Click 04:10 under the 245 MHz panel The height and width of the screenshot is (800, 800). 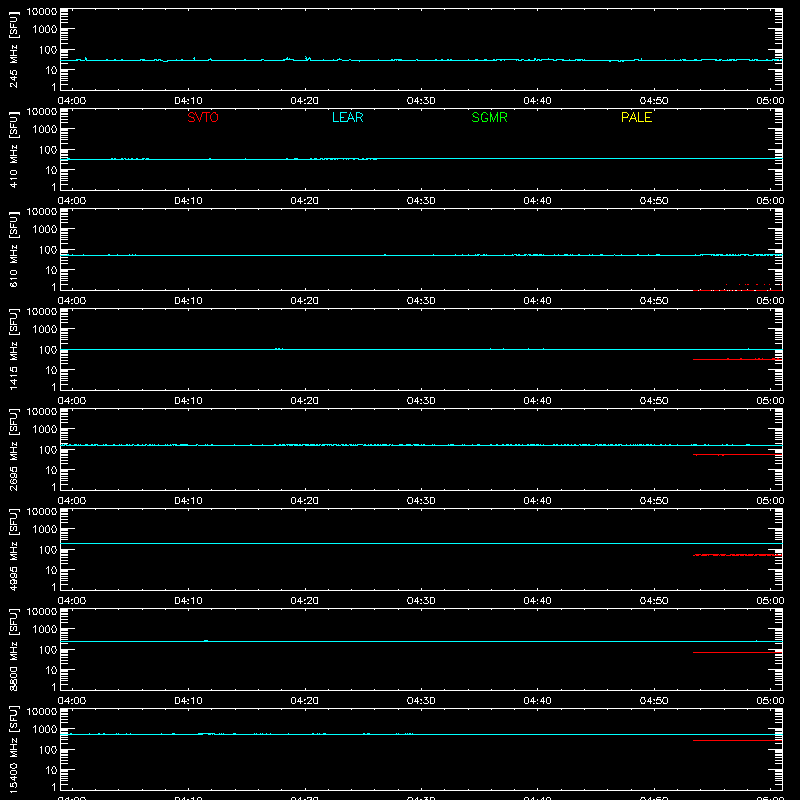point(188,101)
